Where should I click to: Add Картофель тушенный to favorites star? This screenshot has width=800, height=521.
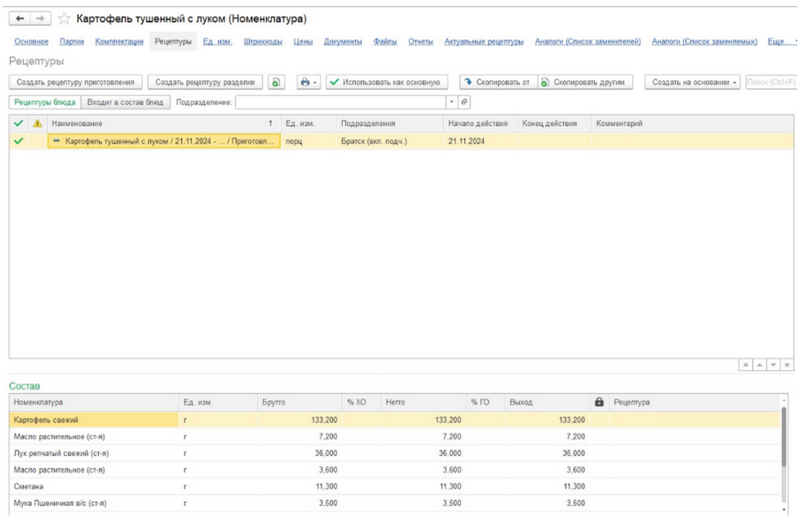pos(65,19)
